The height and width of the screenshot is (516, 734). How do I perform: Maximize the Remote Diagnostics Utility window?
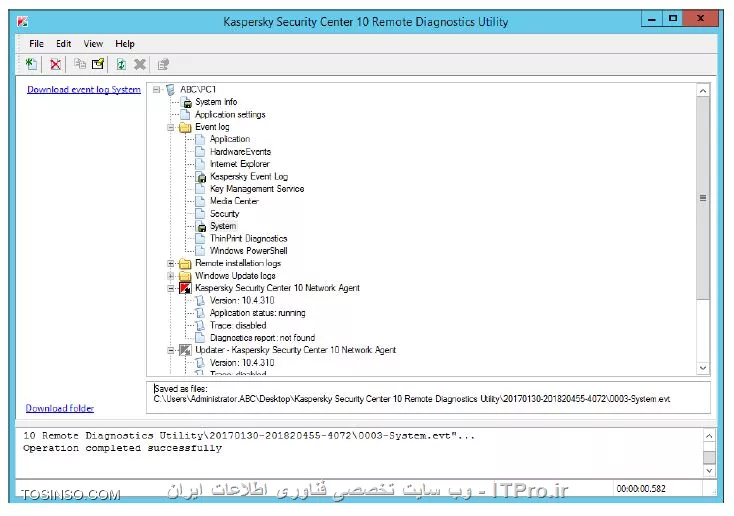click(673, 19)
